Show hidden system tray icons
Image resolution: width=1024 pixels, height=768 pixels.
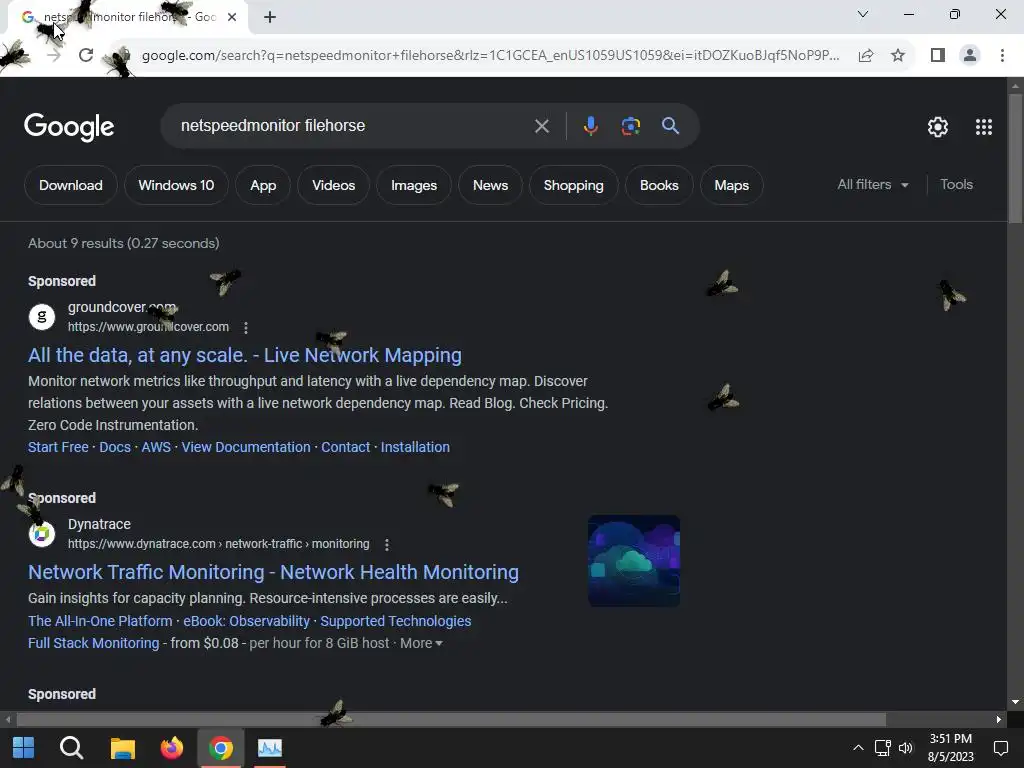[x=858, y=748]
